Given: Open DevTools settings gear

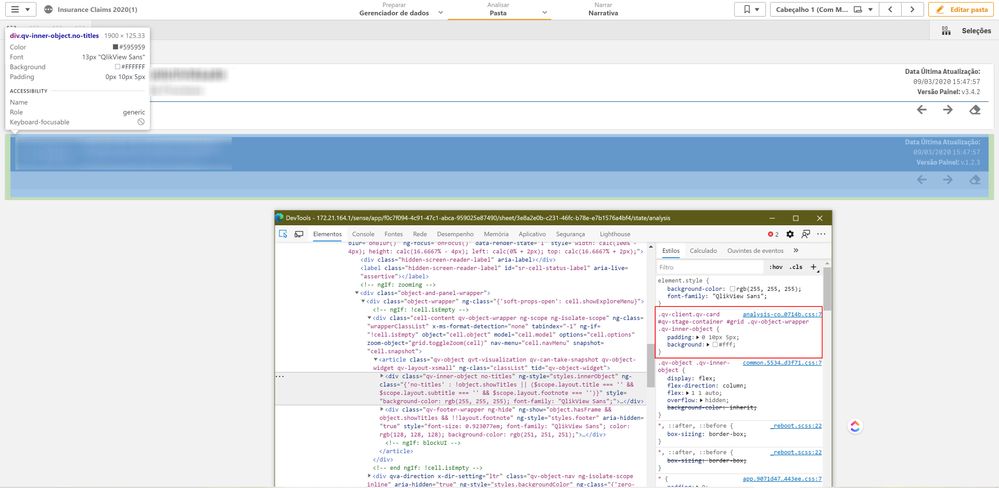Looking at the screenshot, I should (790, 234).
